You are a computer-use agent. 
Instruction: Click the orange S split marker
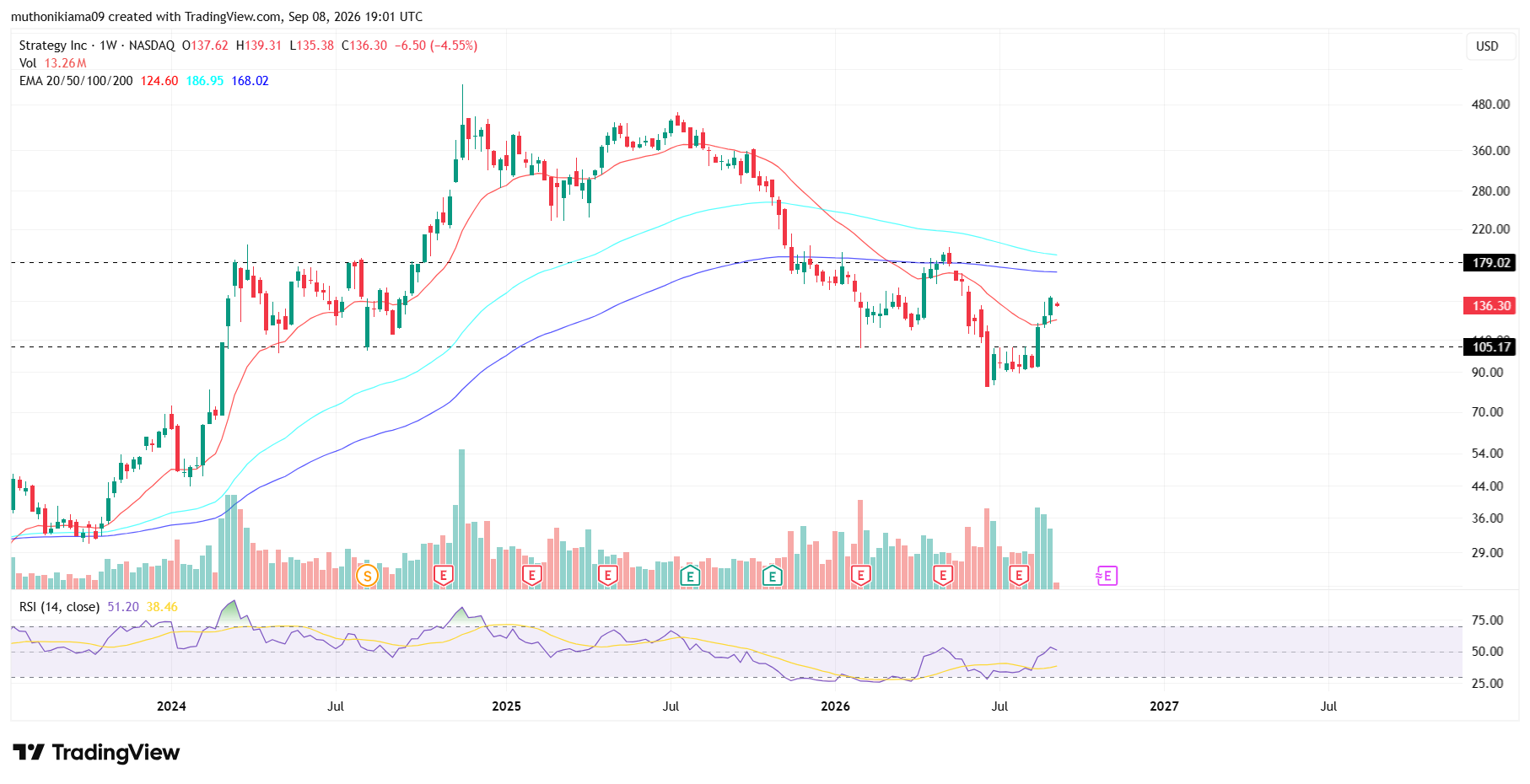(367, 576)
